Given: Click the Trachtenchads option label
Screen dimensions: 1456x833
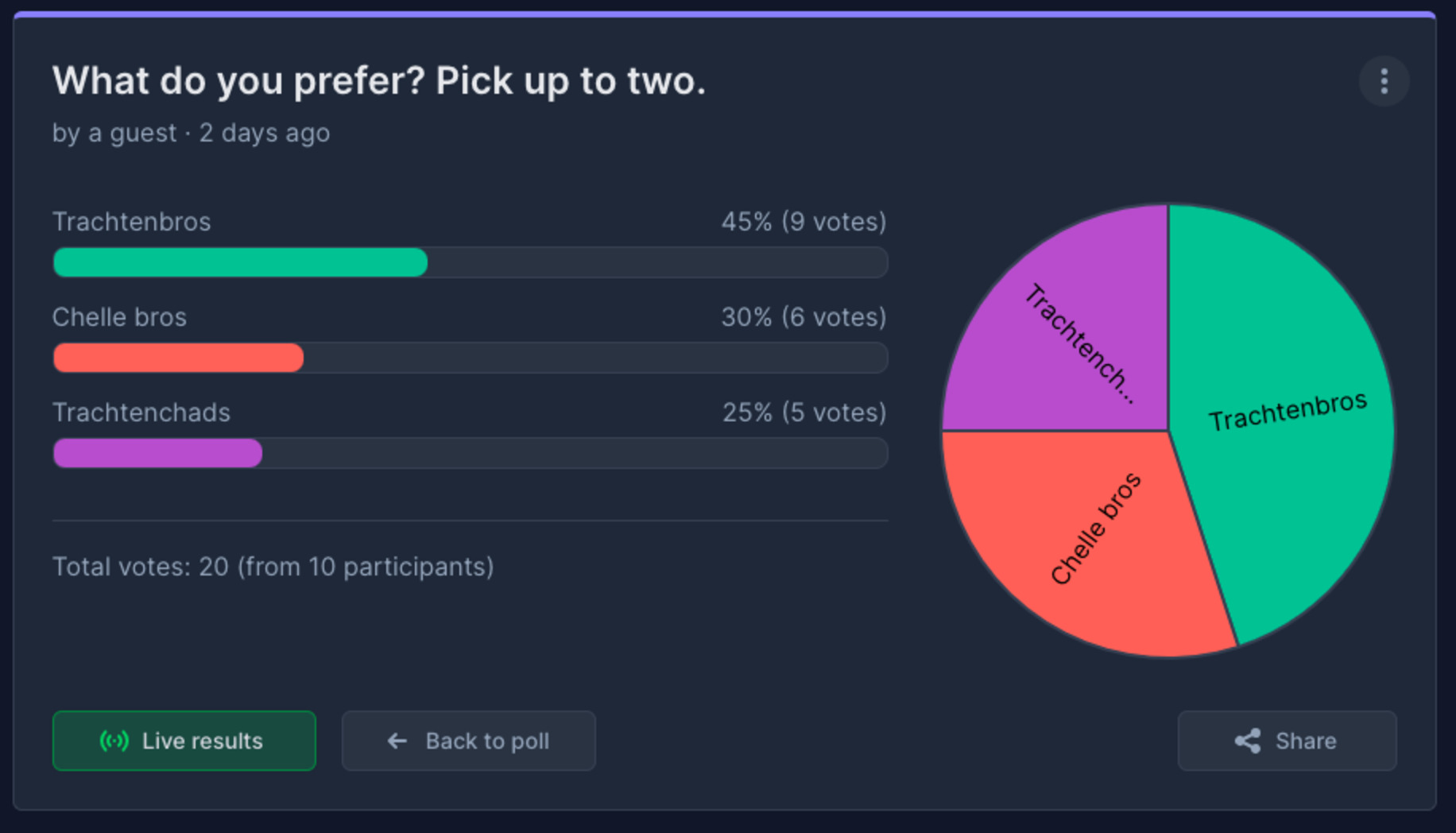Looking at the screenshot, I should pos(141,413).
